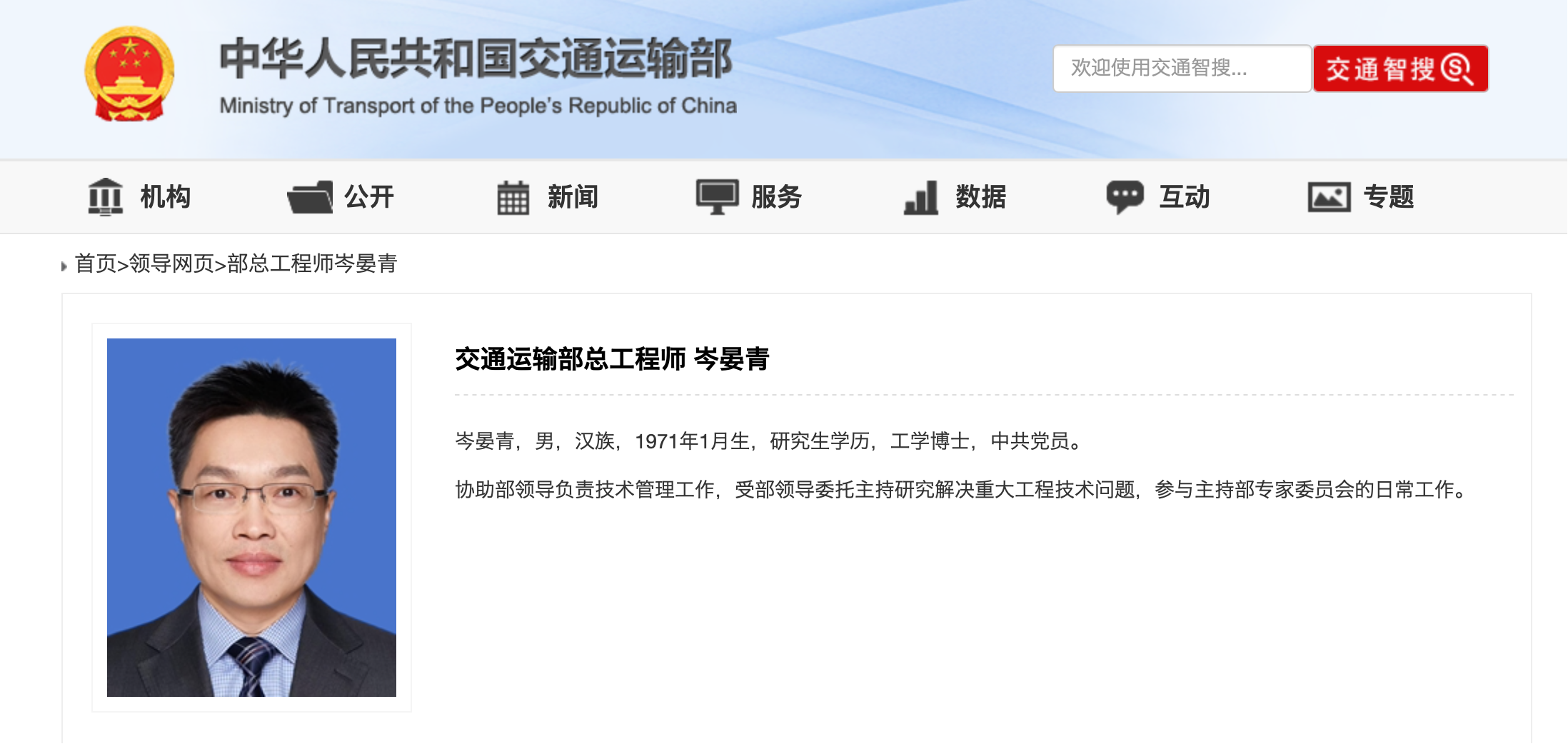
Task: Open the 服务 menu item
Action: pyautogui.click(x=777, y=197)
